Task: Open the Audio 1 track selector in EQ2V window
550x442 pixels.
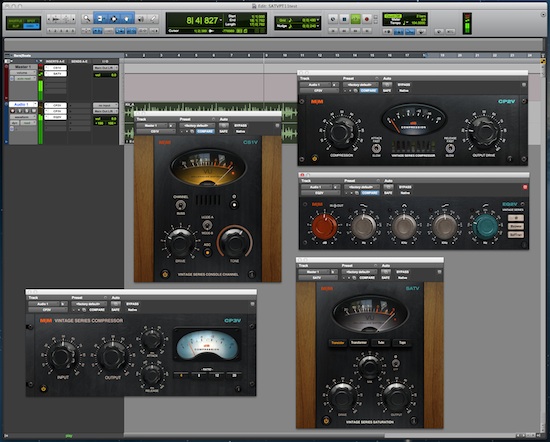Action: [315, 187]
